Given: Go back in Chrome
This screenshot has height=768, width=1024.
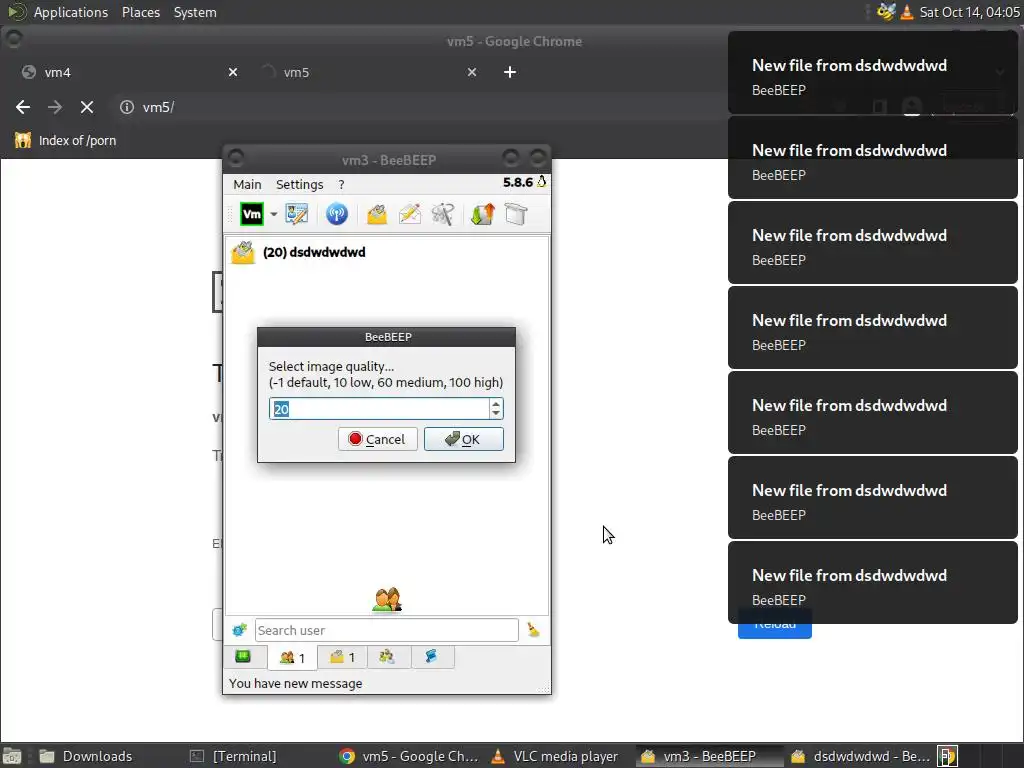Looking at the screenshot, I should click(x=23, y=107).
